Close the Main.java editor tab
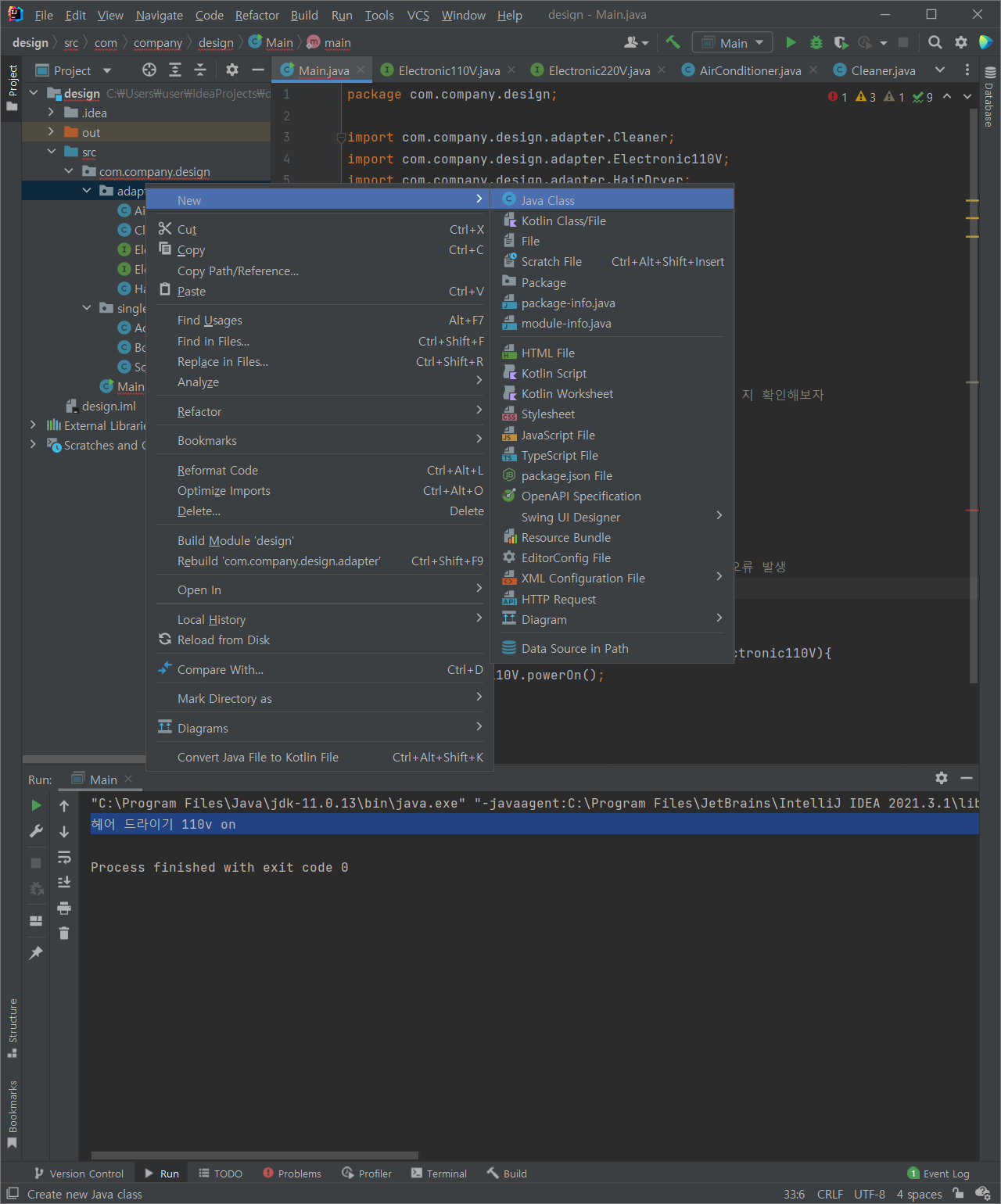This screenshot has height=1204, width=1001. [x=361, y=70]
